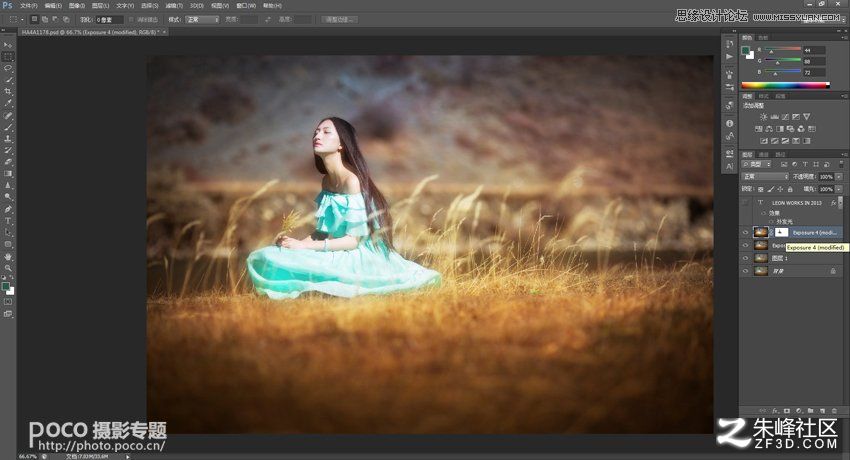Click the foreground color swatch in Color panel
This screenshot has height=460, width=850.
click(x=746, y=50)
